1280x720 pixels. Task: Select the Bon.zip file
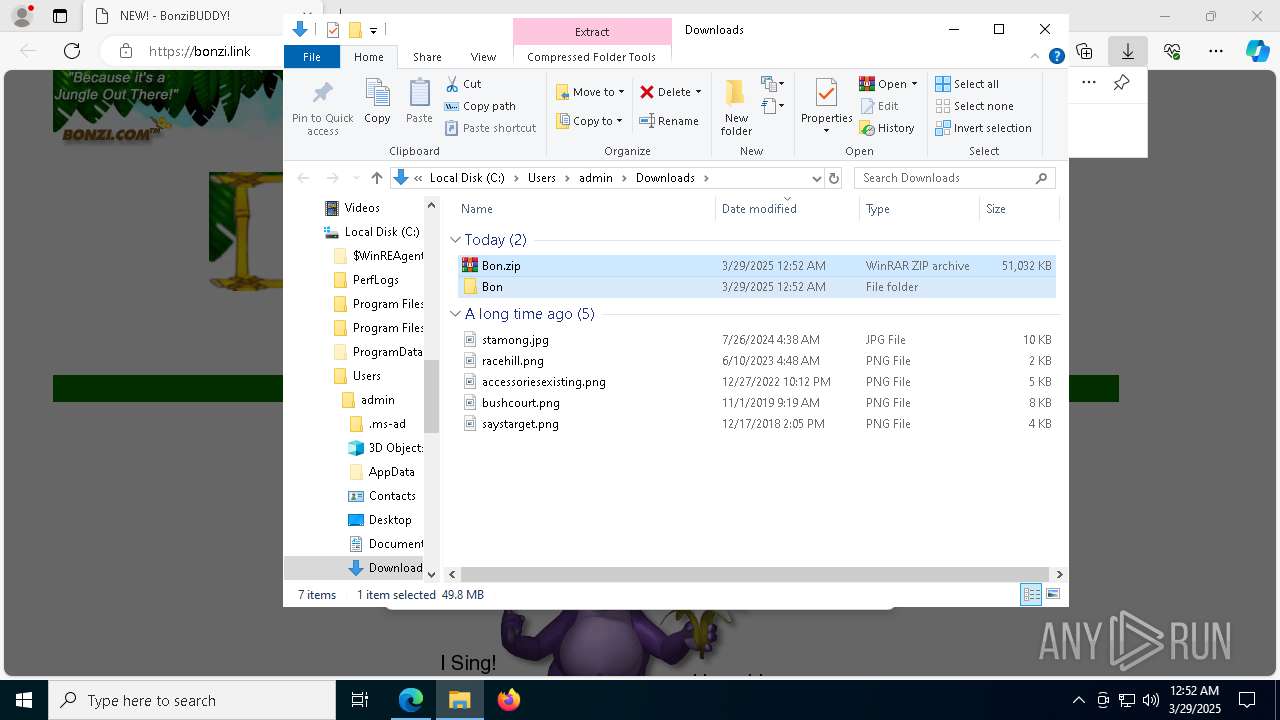click(x=756, y=266)
